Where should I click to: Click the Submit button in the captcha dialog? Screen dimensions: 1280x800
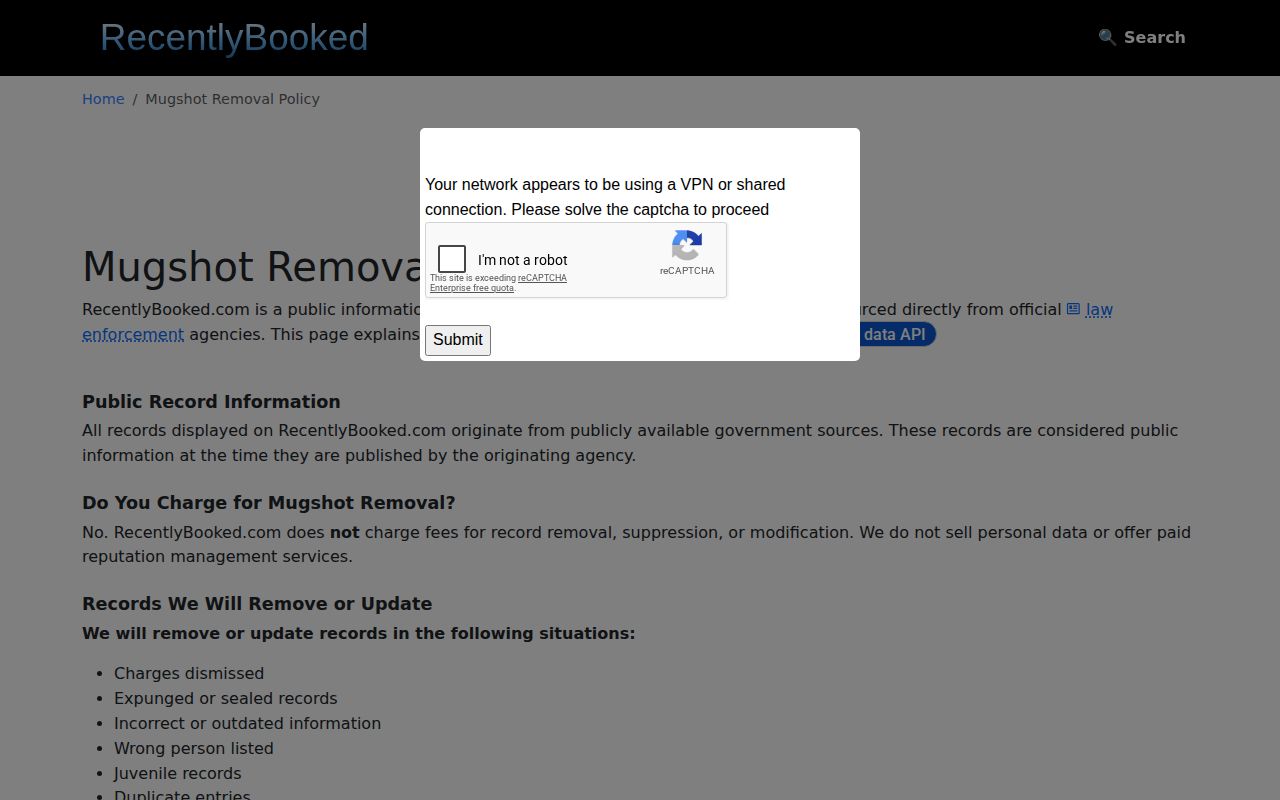coord(458,340)
